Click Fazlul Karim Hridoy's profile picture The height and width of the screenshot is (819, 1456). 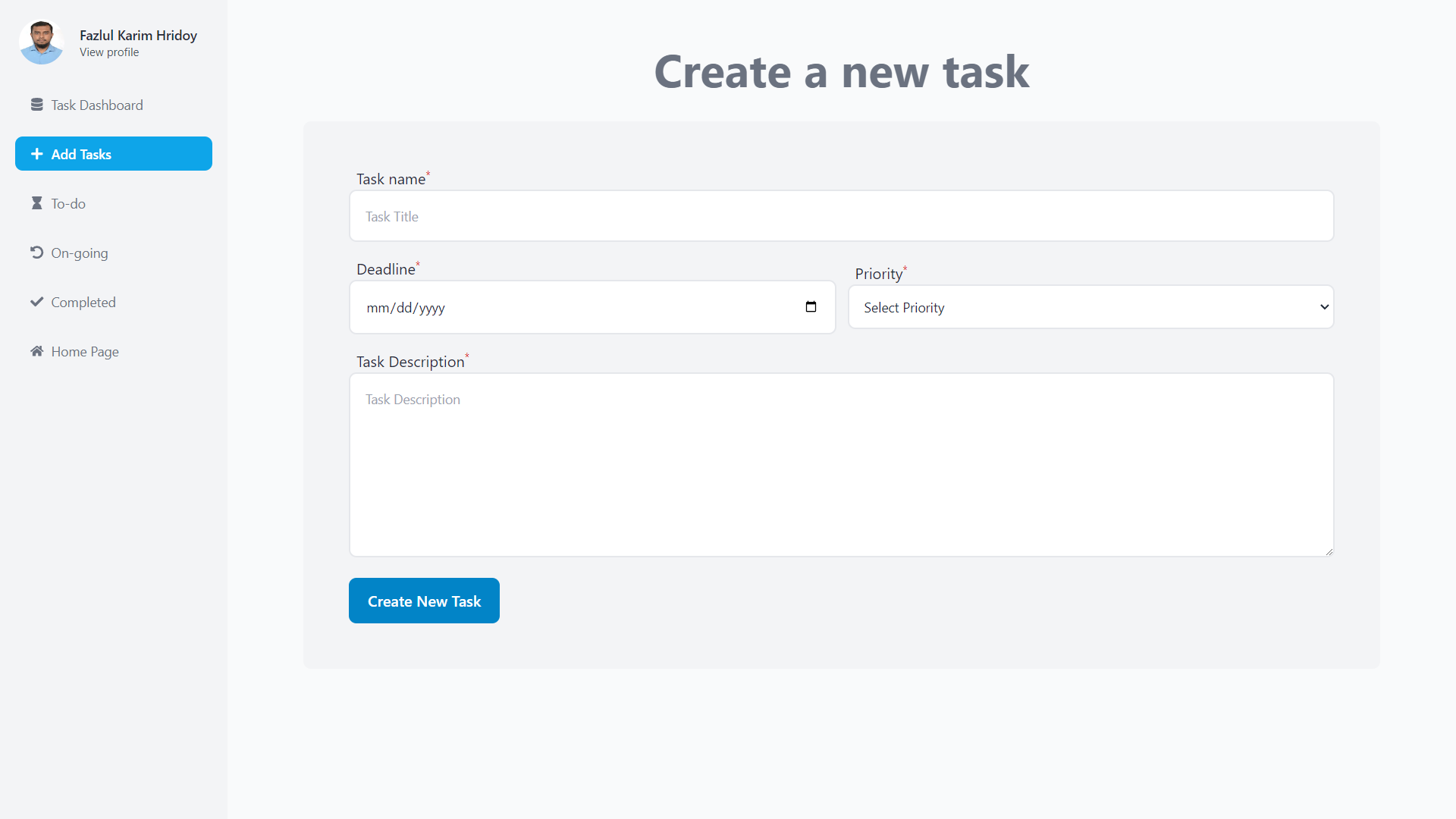pyautogui.click(x=41, y=42)
